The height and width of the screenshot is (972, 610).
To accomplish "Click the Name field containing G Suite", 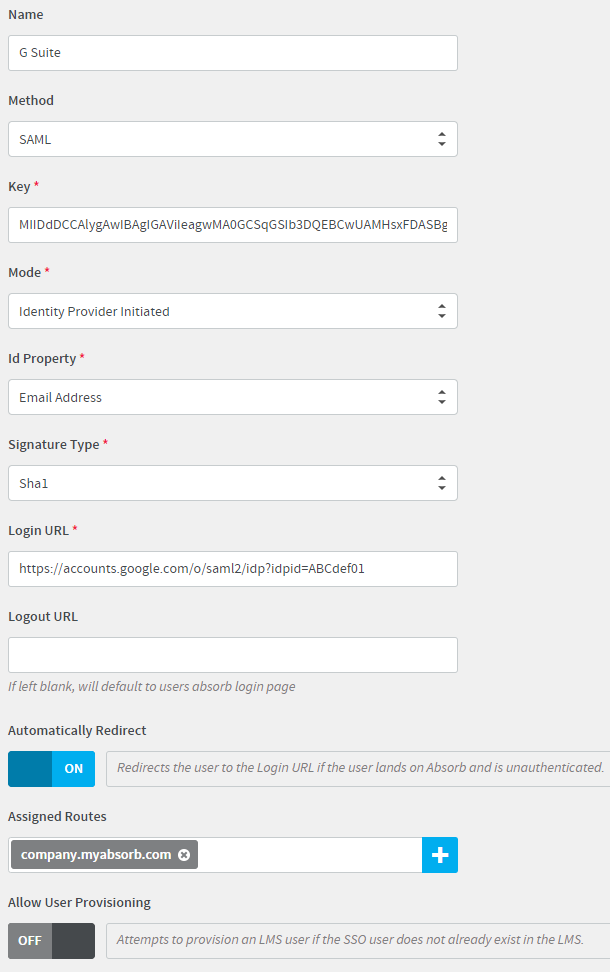I will 233,53.
